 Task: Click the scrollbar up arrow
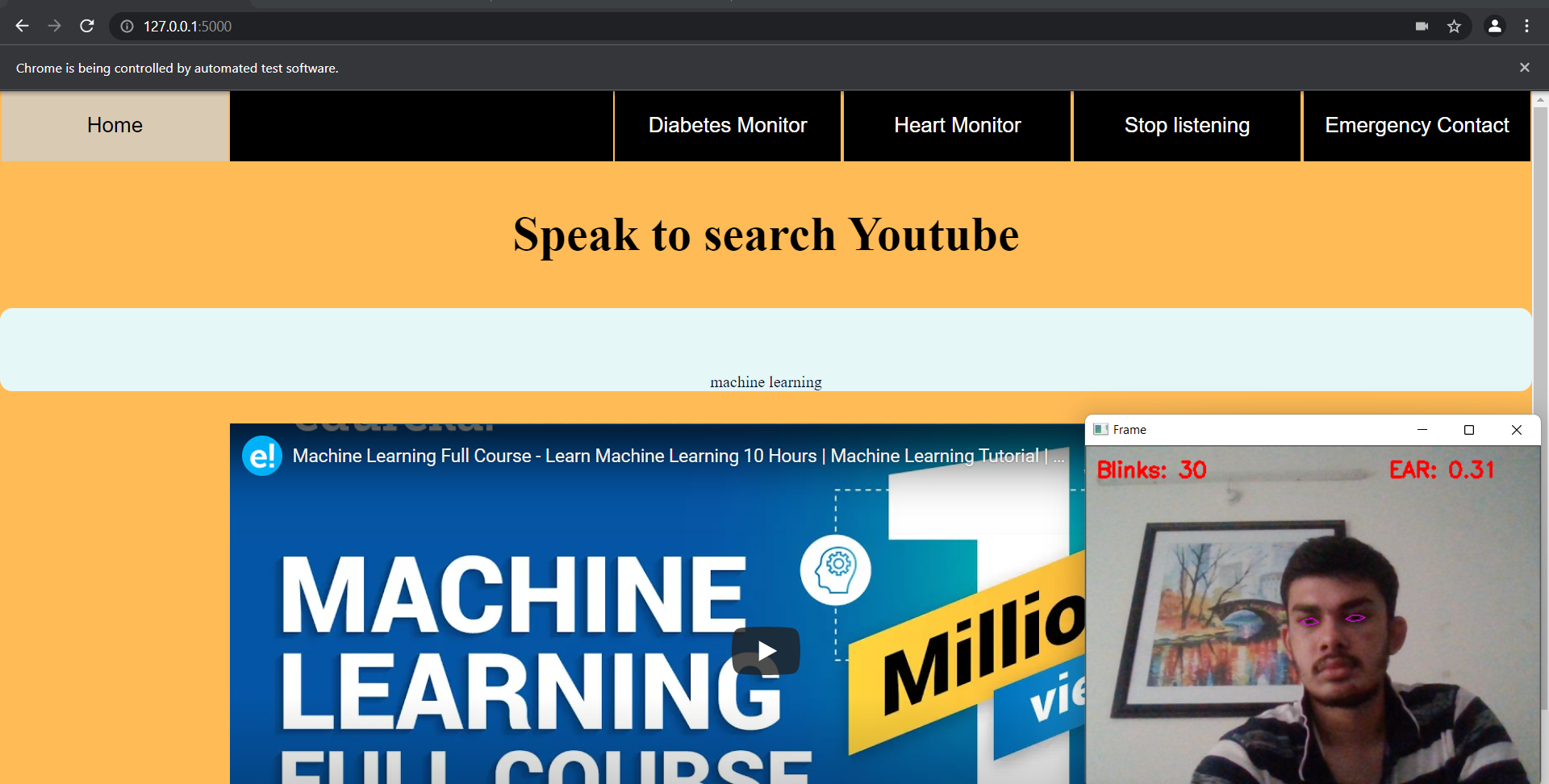point(1540,100)
